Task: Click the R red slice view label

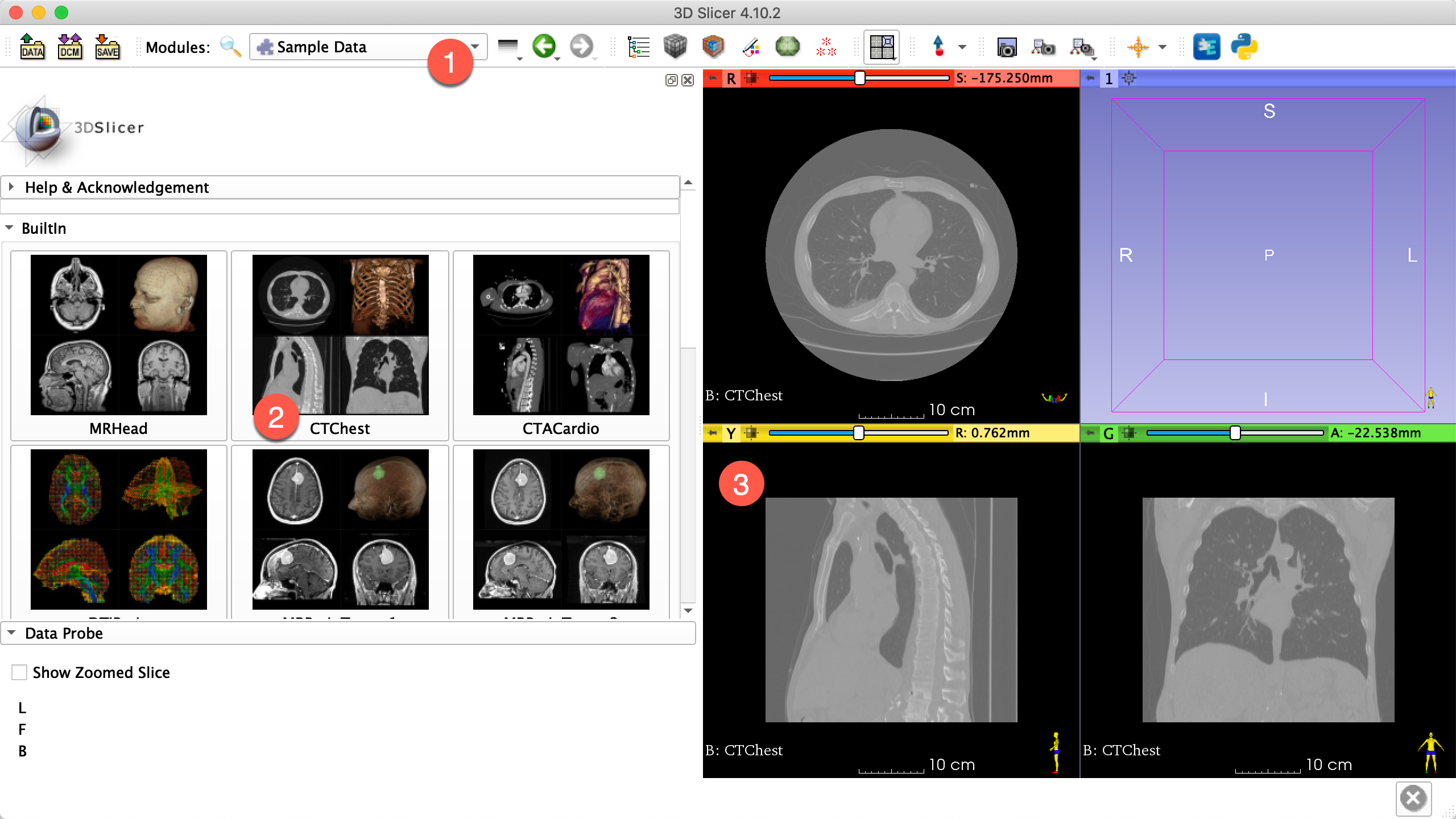Action: pyautogui.click(x=731, y=78)
